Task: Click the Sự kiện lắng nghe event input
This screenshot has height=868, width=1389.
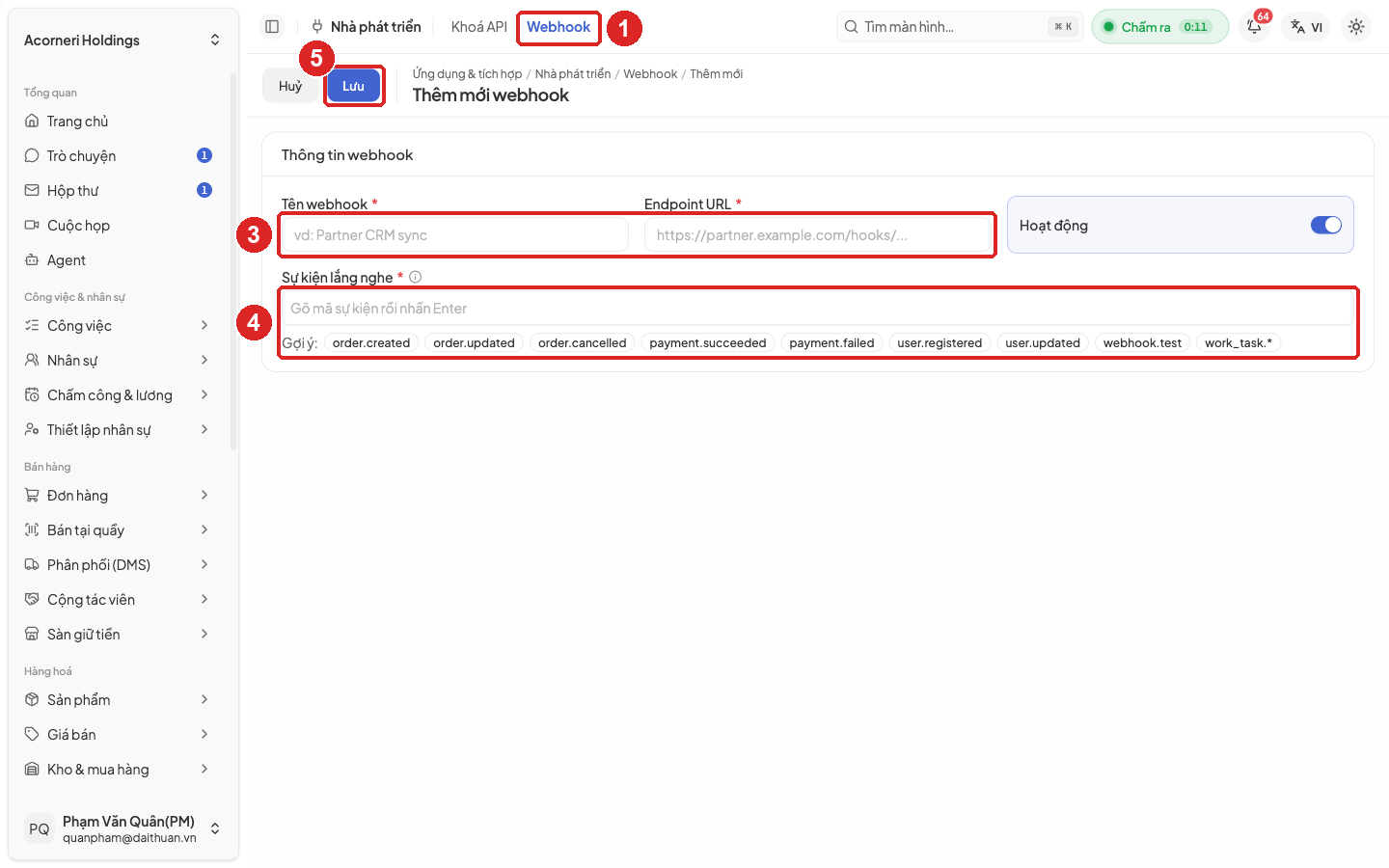Action: pos(818,309)
